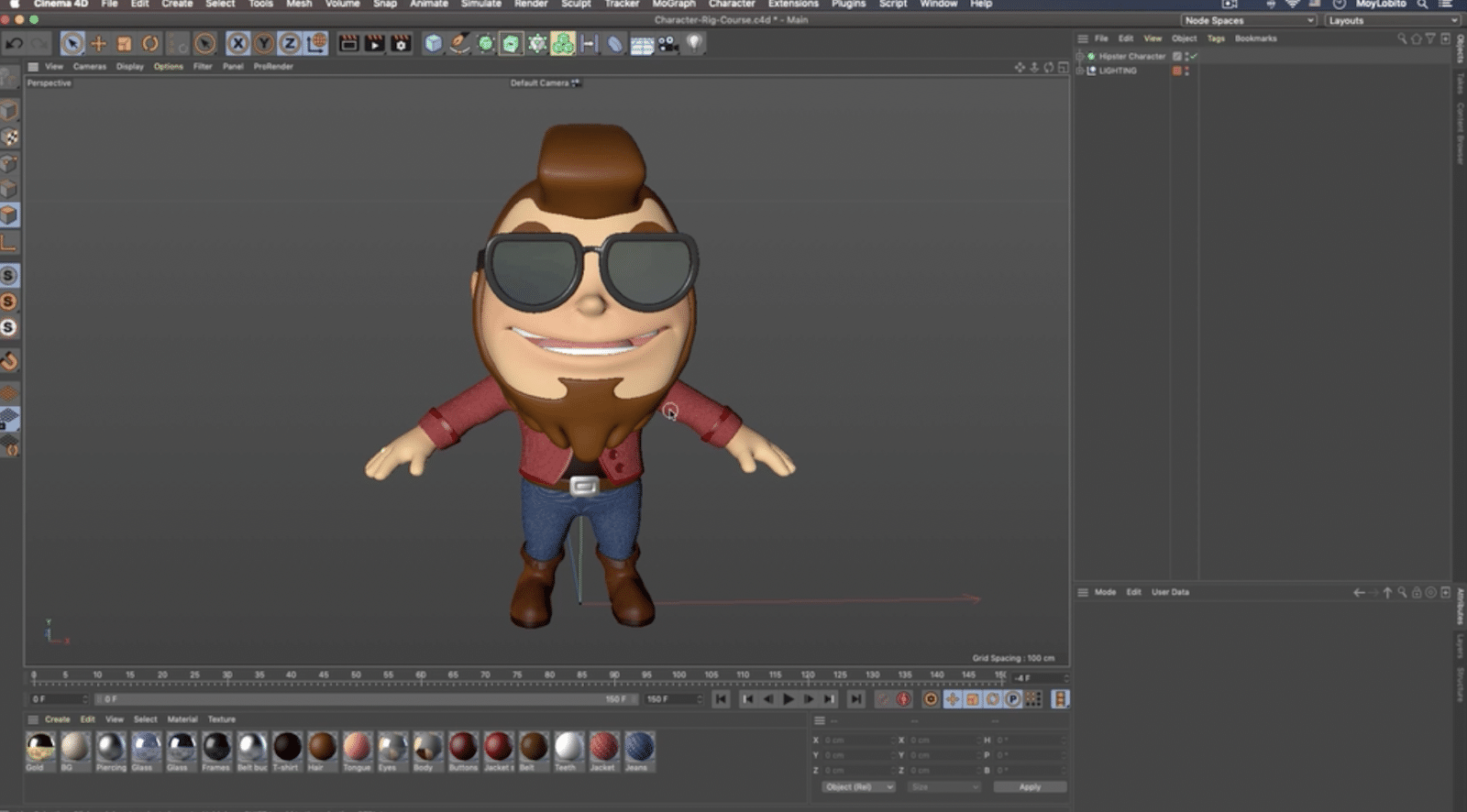Toggle the X axis lock
Image resolution: width=1467 pixels, height=812 pixels.
(x=237, y=43)
